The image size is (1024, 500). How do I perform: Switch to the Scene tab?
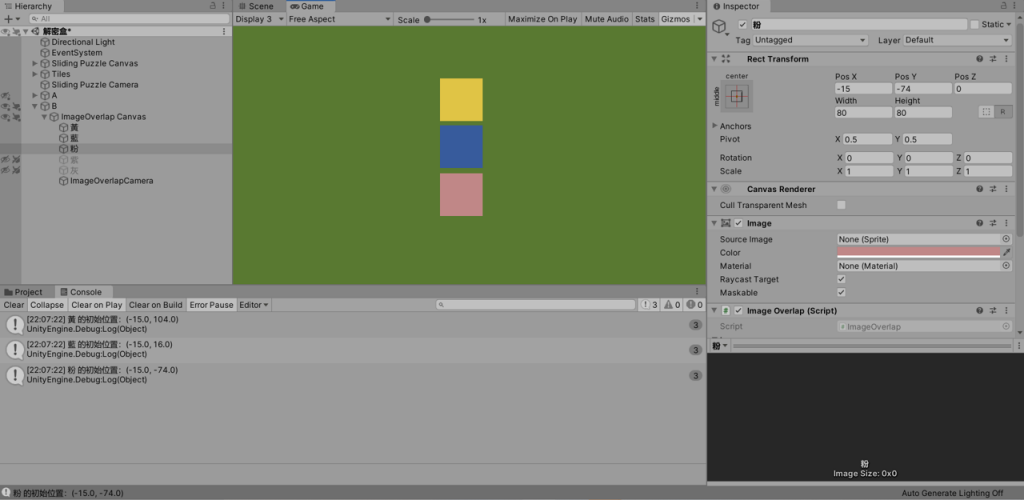(x=256, y=6)
